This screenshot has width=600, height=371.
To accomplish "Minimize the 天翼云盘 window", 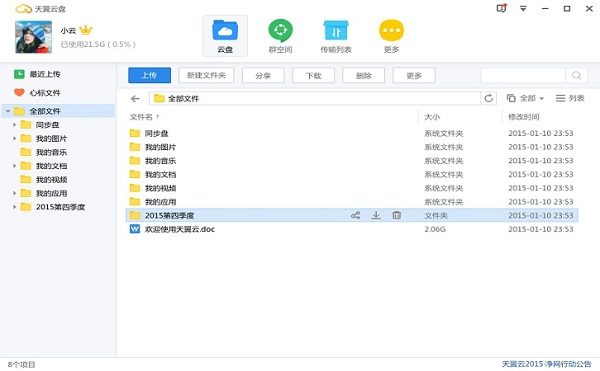I will 545,8.
